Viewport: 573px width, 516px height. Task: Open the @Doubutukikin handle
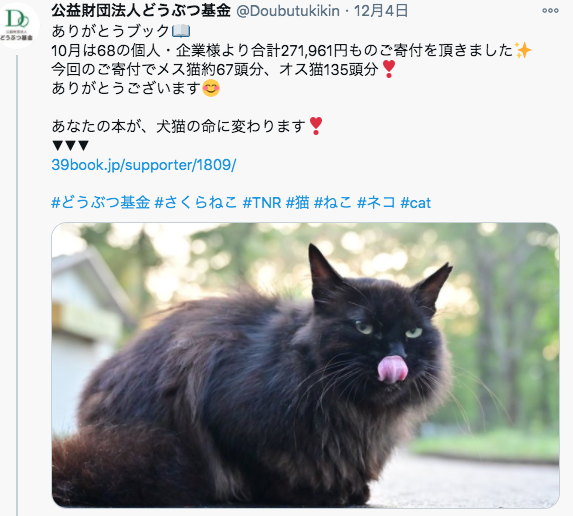(288, 11)
